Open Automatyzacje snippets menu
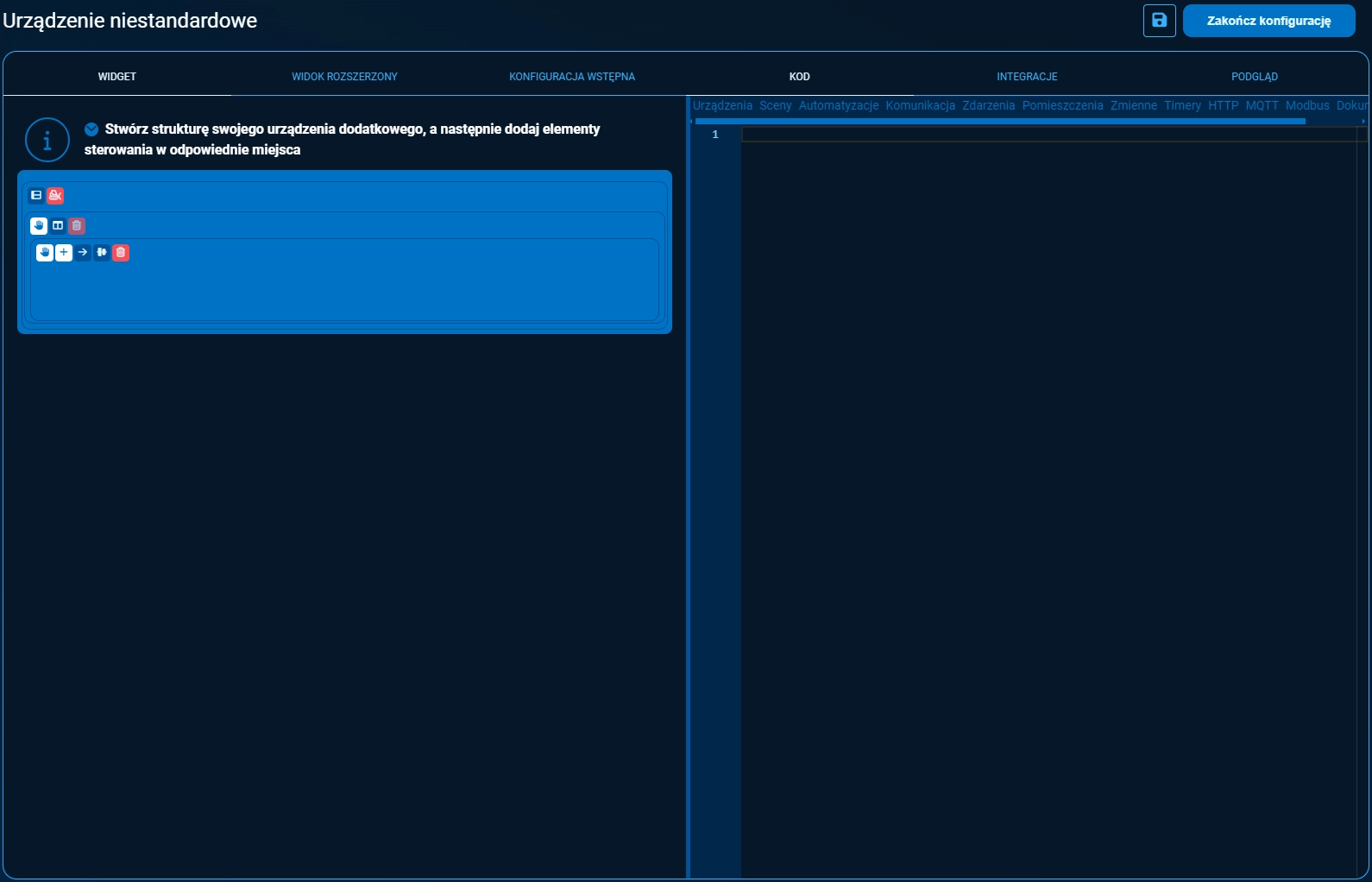 (839, 105)
